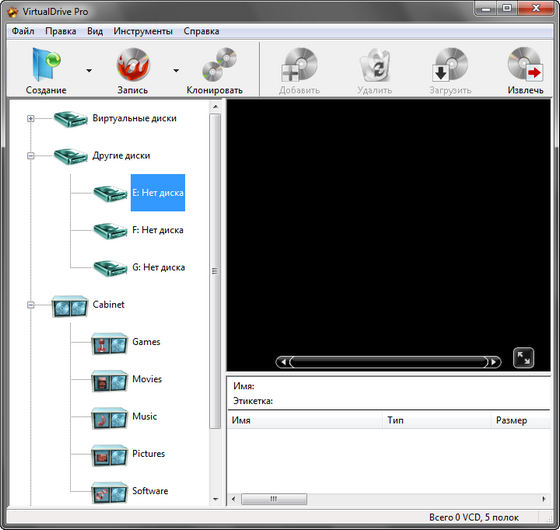Select the 'Pictures' label in the tree
Viewport: 560px width, 530px height.
coord(148,454)
